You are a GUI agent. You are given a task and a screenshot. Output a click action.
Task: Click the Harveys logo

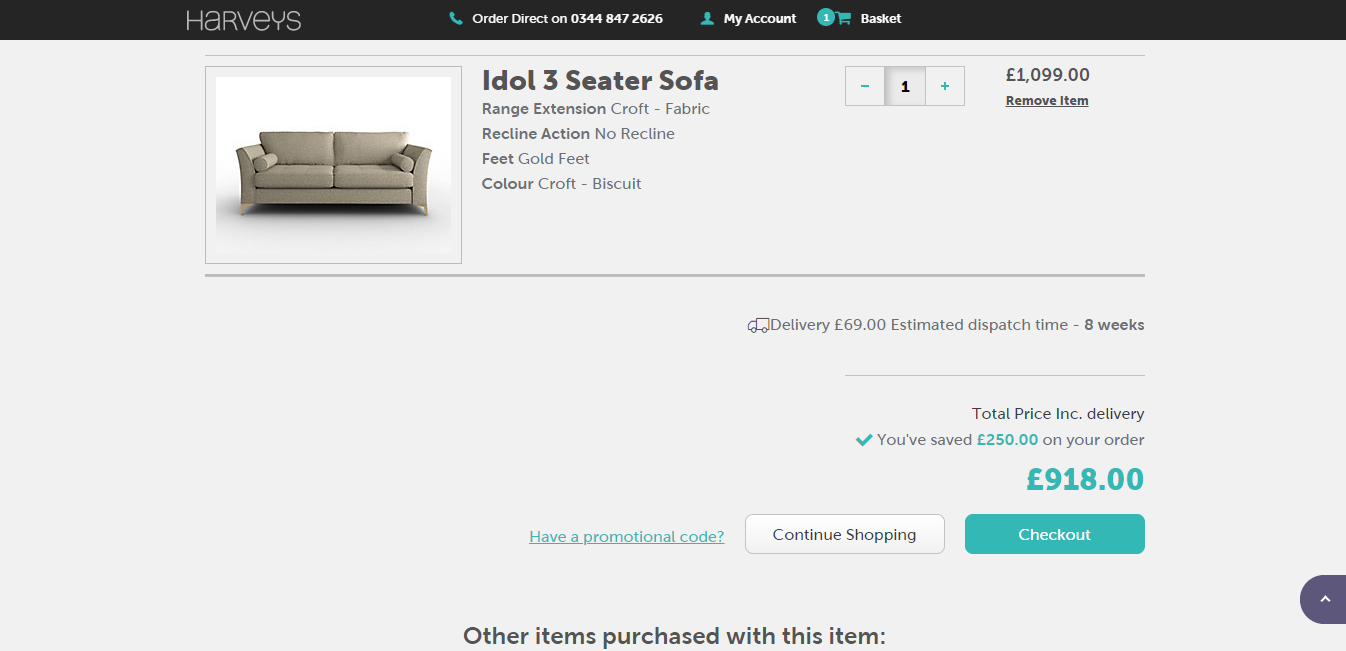(x=243, y=20)
